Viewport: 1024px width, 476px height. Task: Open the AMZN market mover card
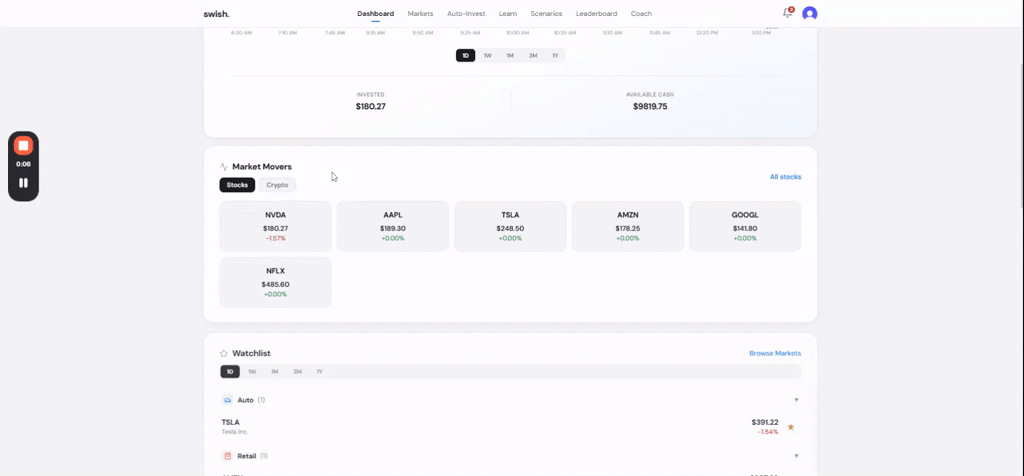click(x=628, y=226)
